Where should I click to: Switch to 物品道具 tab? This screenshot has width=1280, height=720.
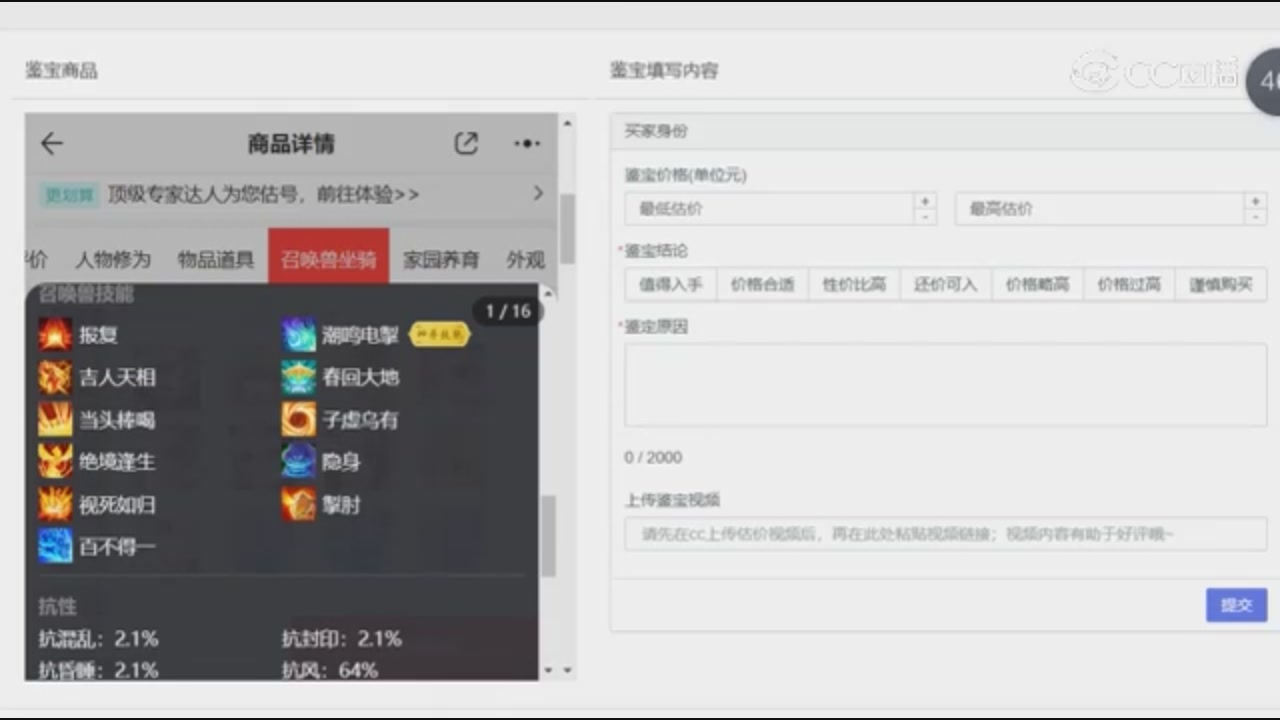pos(215,260)
